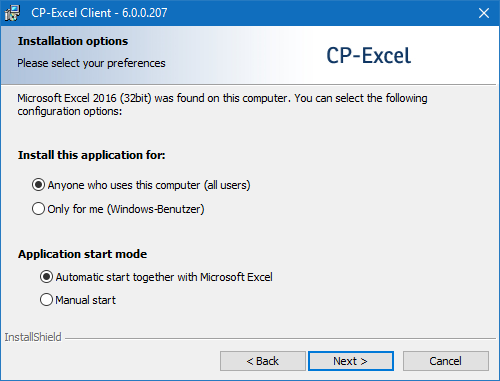Close the CP-Excel Client setup window
500x381 pixels.
(484, 13)
